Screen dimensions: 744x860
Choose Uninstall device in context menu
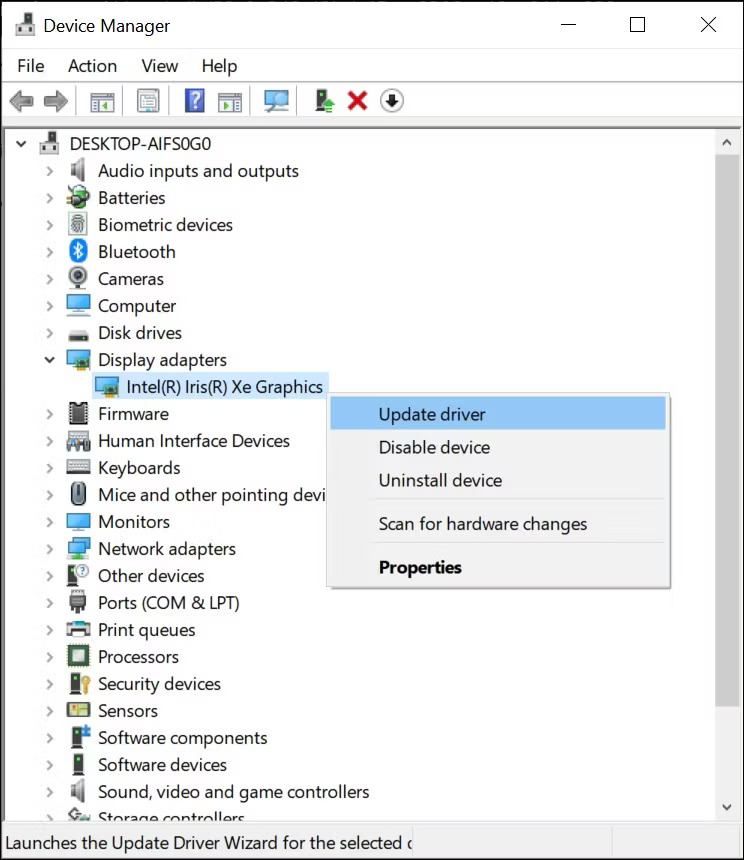click(x=498, y=480)
